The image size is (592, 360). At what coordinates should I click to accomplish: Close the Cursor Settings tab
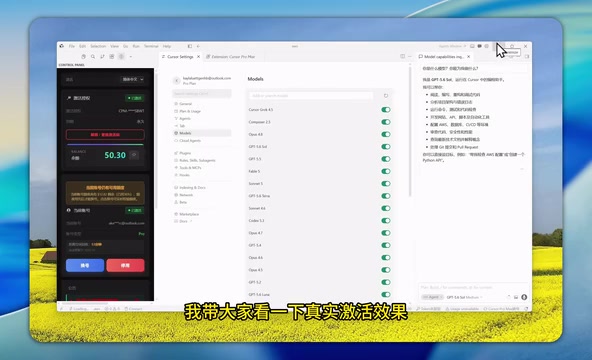point(199,57)
